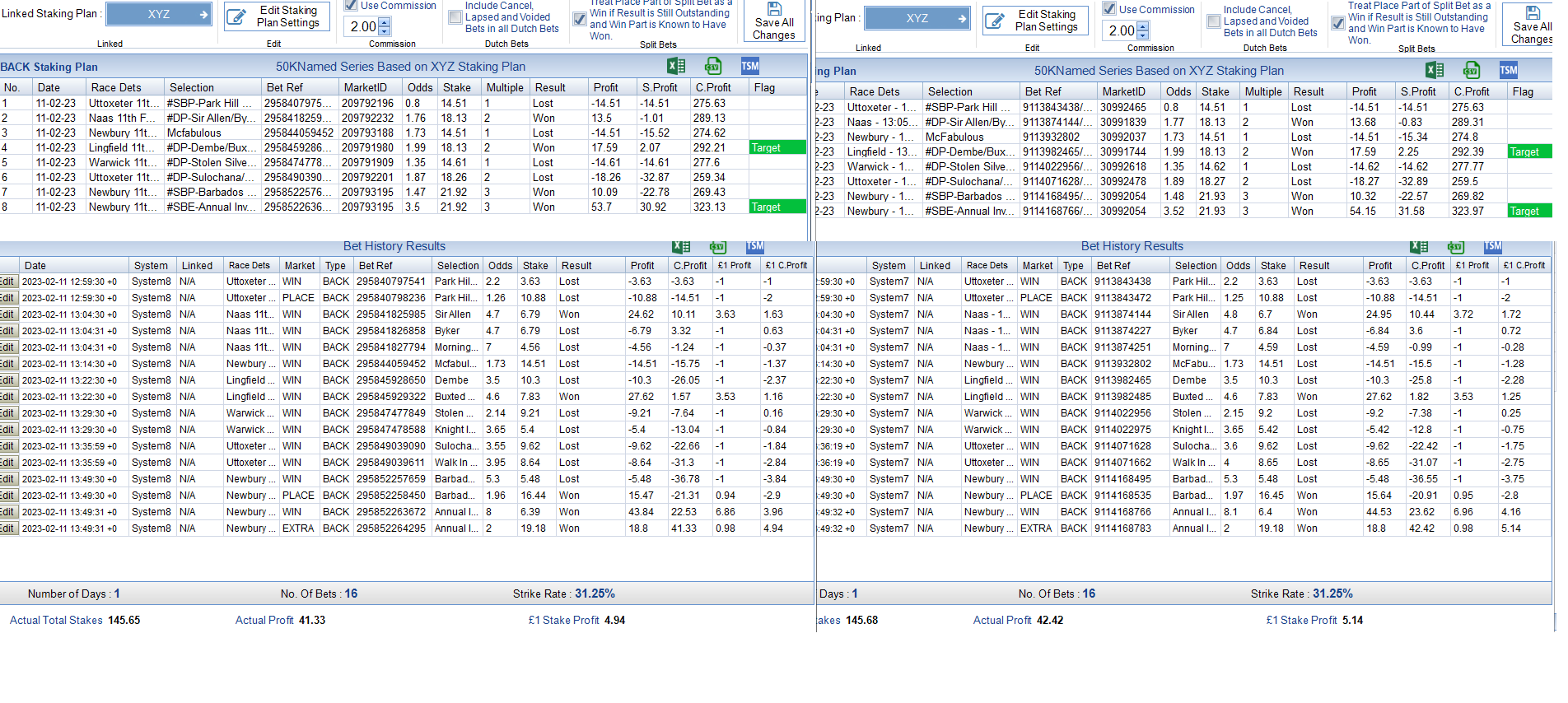This screenshot has height=703, width=1568.
Task: Open XYZ linked staking plan selector, left window
Action: (x=159, y=14)
